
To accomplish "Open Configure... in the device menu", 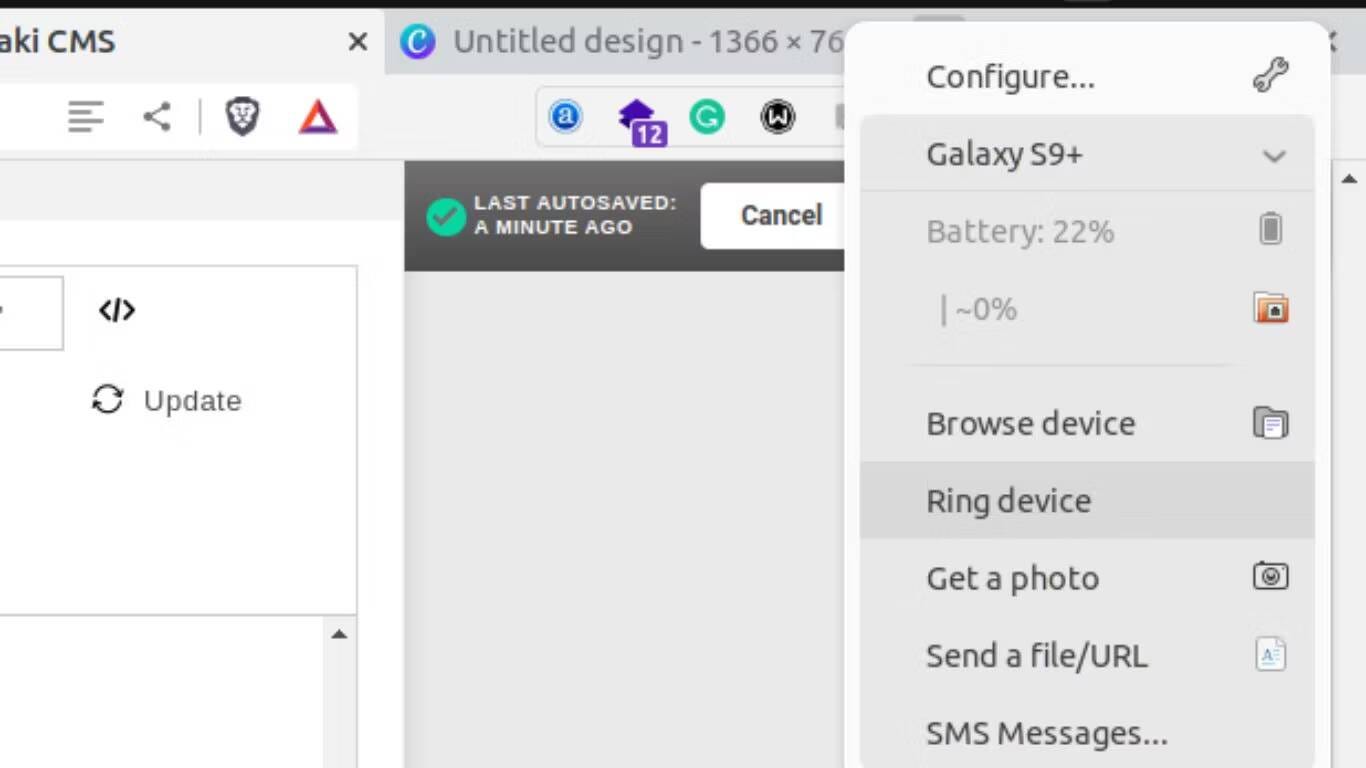I will [x=1010, y=77].
